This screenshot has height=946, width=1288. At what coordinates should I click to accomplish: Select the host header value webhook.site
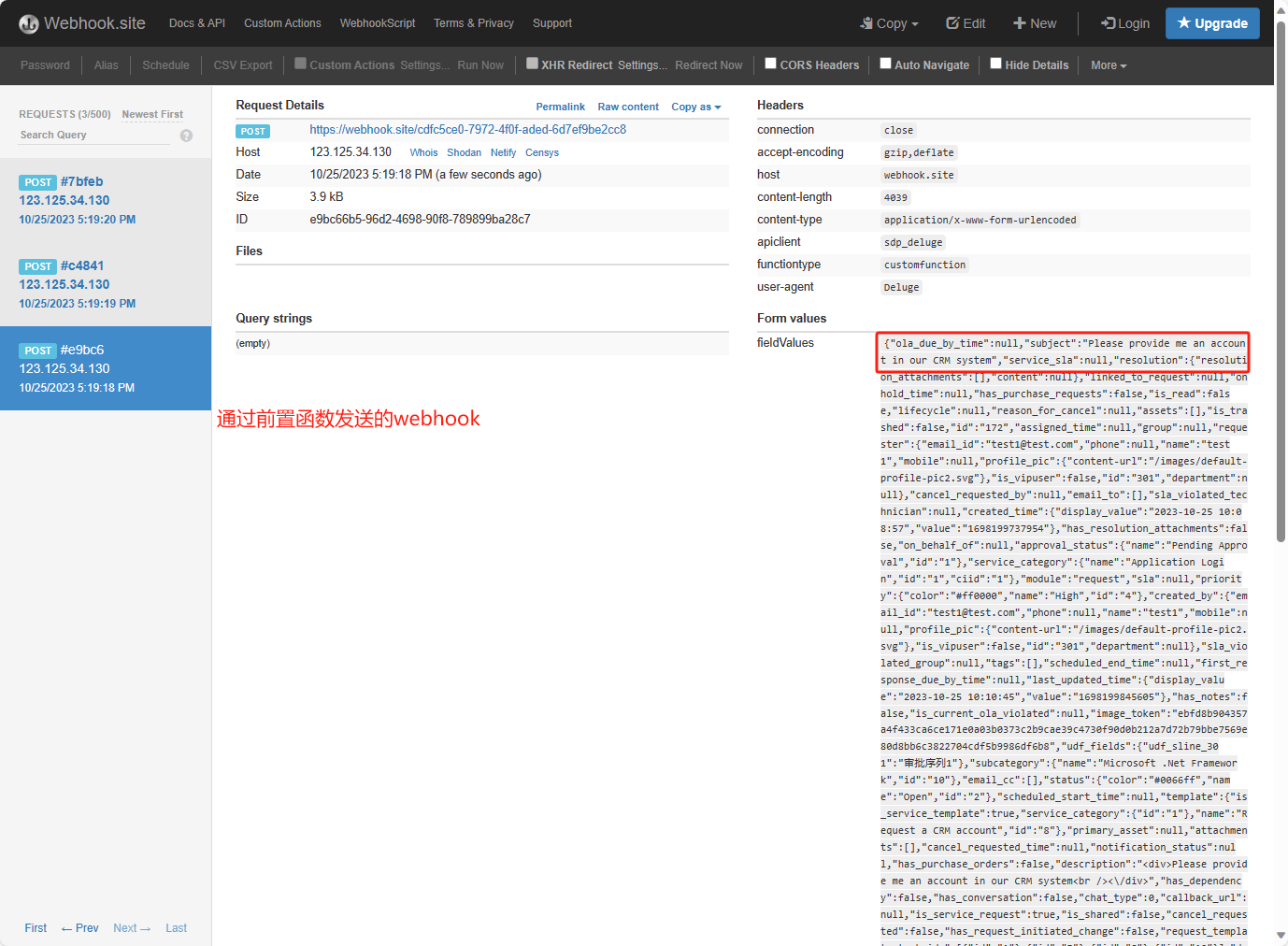click(x=919, y=176)
